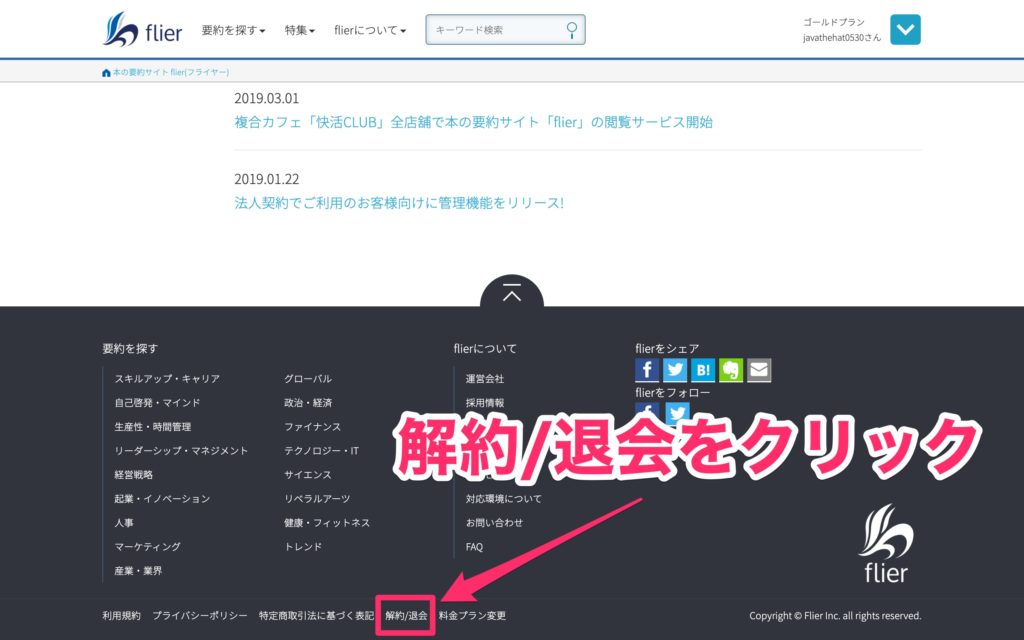Screen dimensions: 1024x640
Task: Share flier on Twitter
Action: click(x=675, y=370)
